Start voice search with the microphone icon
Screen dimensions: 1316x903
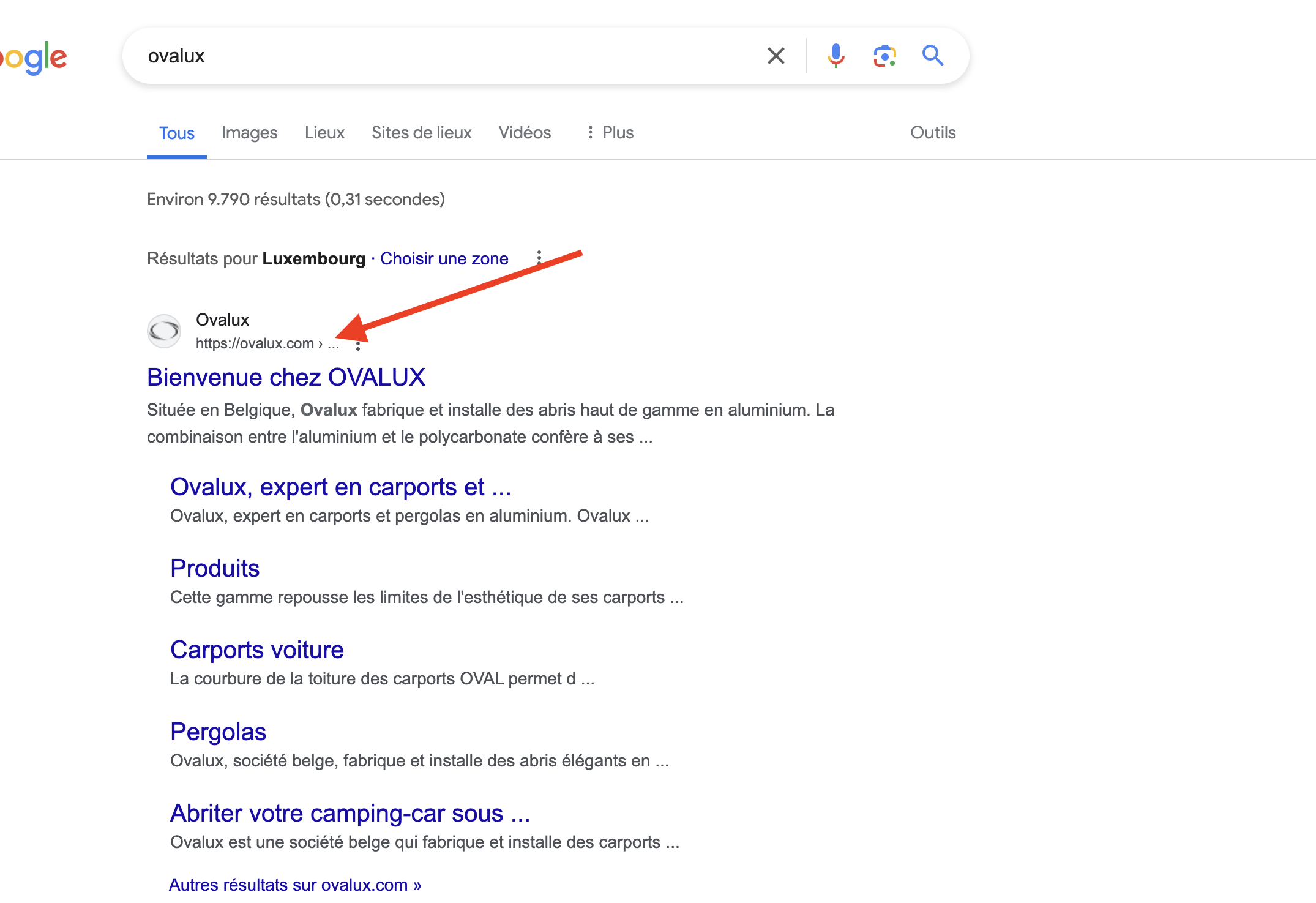(836, 56)
